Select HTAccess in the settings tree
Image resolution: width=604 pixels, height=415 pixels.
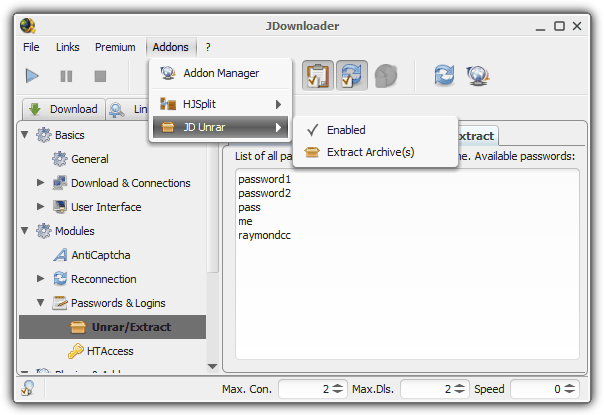[x=109, y=351]
